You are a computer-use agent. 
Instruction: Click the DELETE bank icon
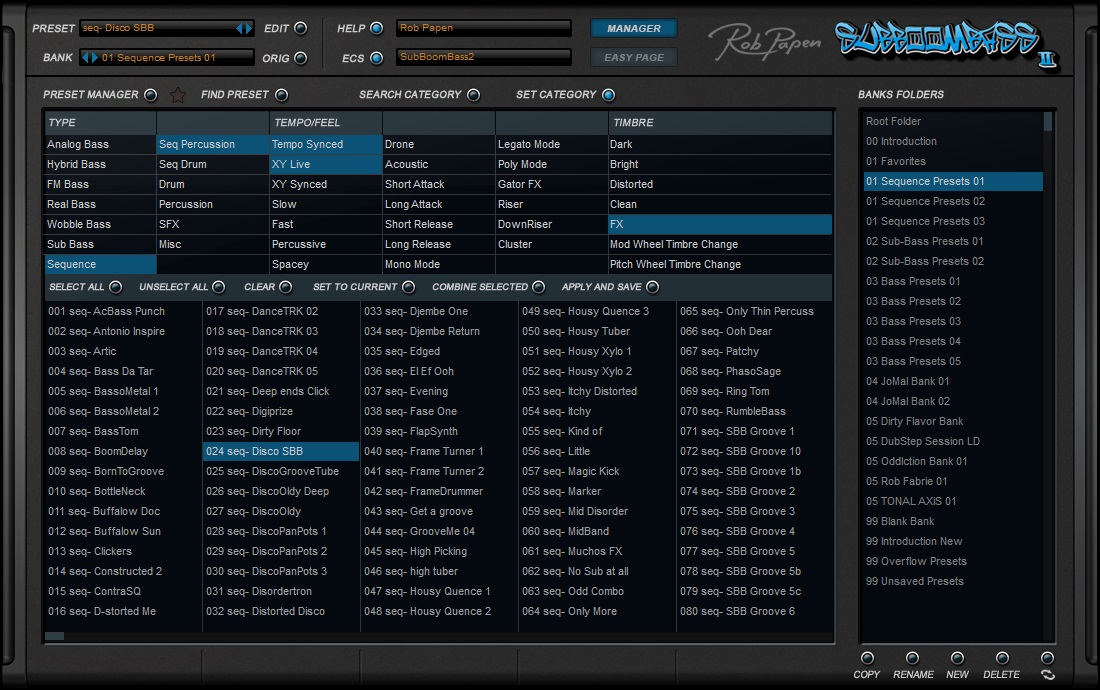click(1001, 656)
